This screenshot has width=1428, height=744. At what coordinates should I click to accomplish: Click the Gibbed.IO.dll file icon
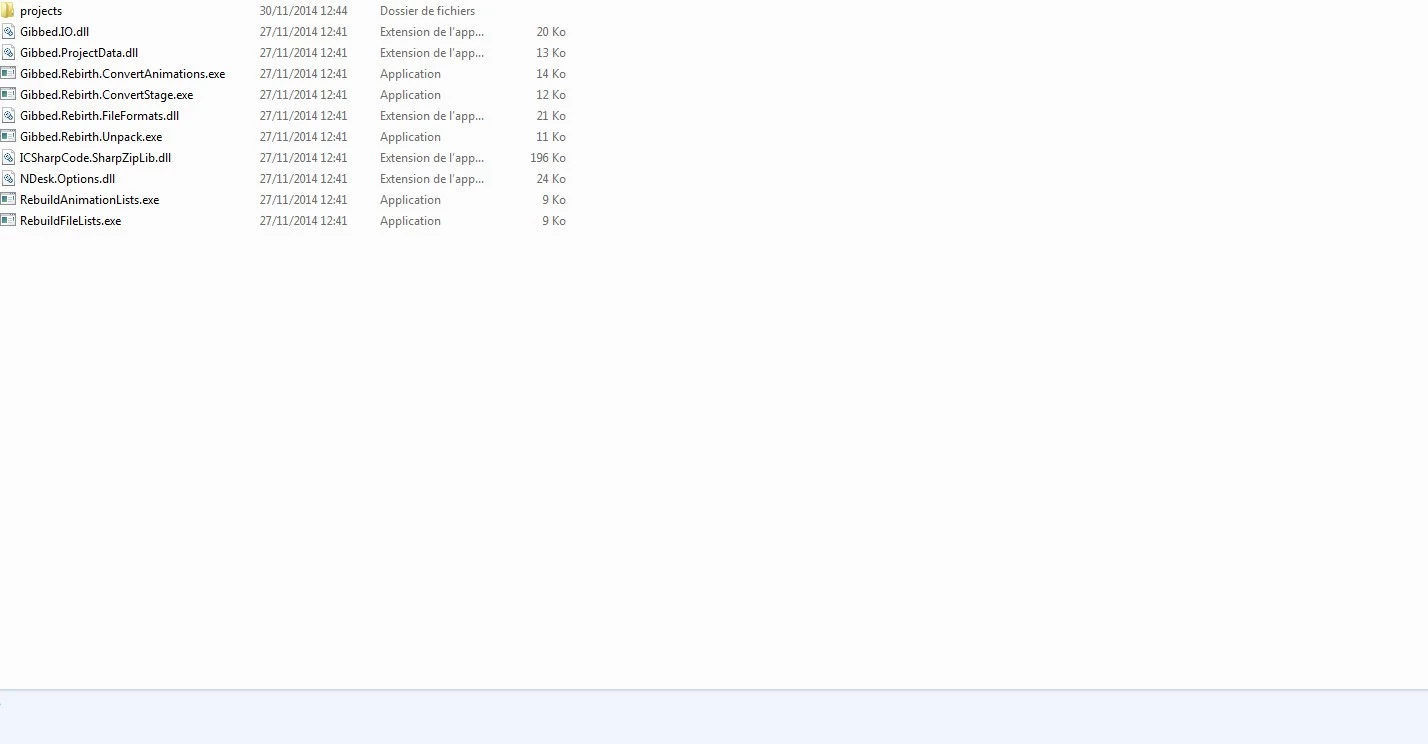coord(8,32)
